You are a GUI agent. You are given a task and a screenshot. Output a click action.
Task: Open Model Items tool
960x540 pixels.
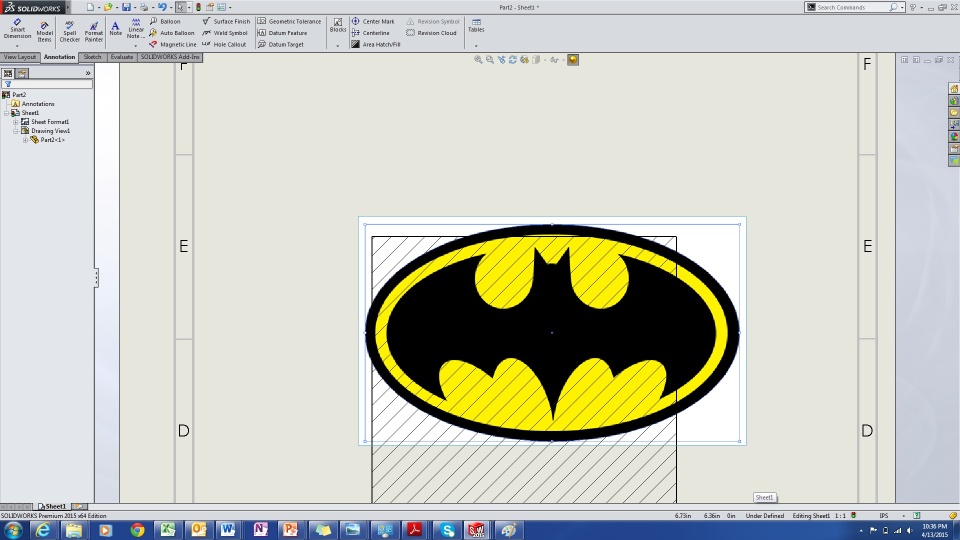44,32
